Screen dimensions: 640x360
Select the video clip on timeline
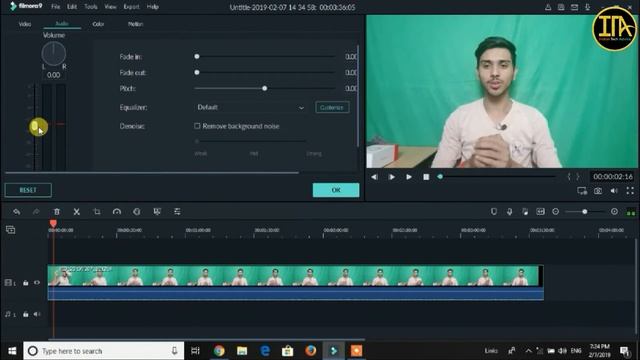click(x=296, y=282)
